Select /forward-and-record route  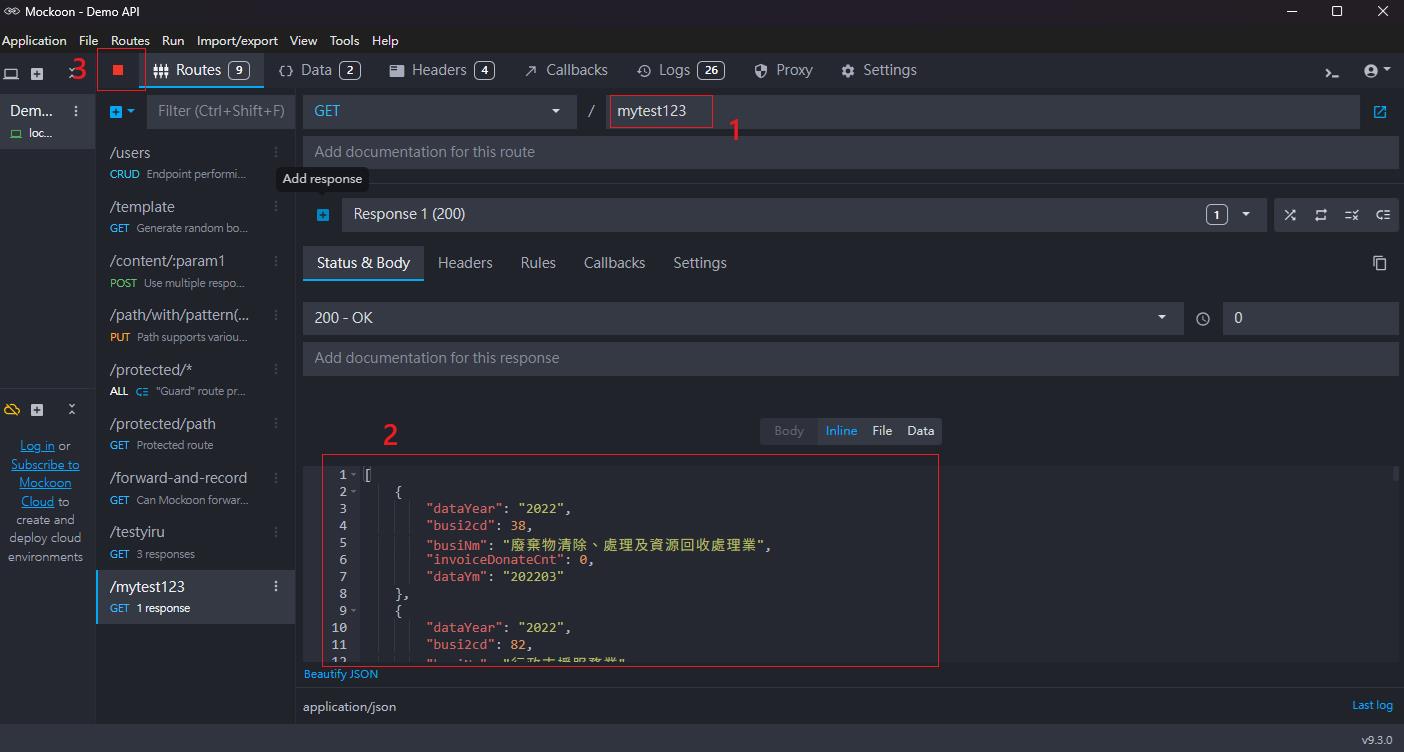click(x=195, y=488)
